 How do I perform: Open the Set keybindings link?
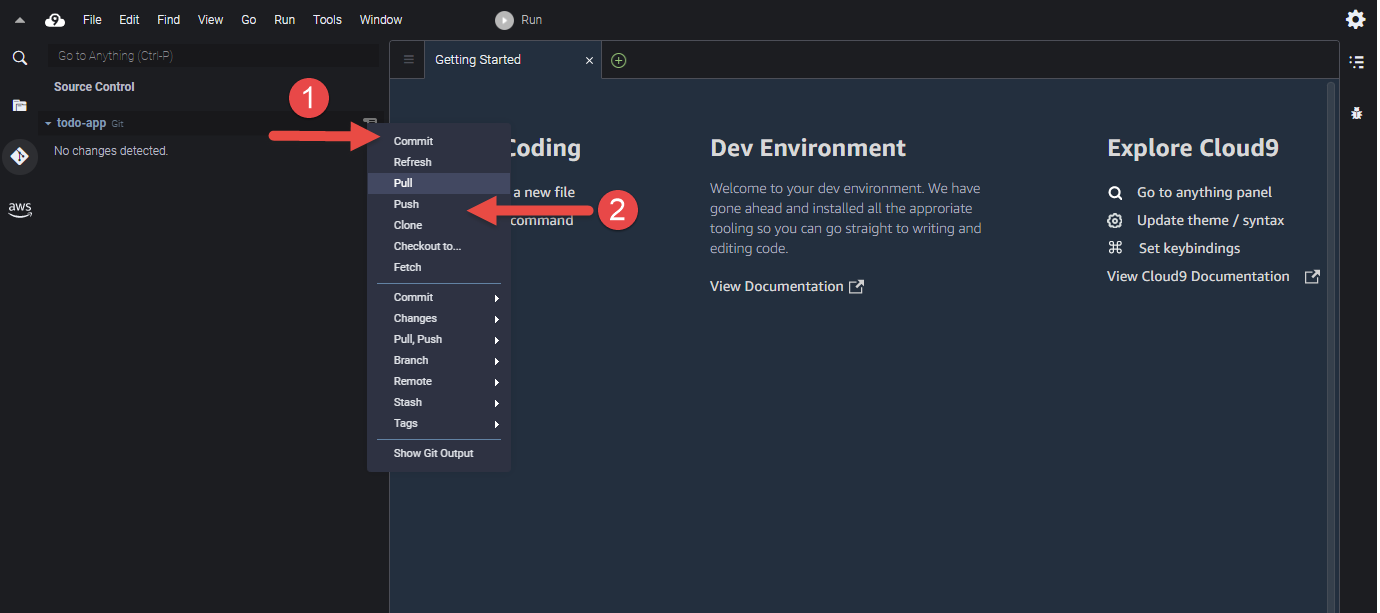click(x=1189, y=248)
